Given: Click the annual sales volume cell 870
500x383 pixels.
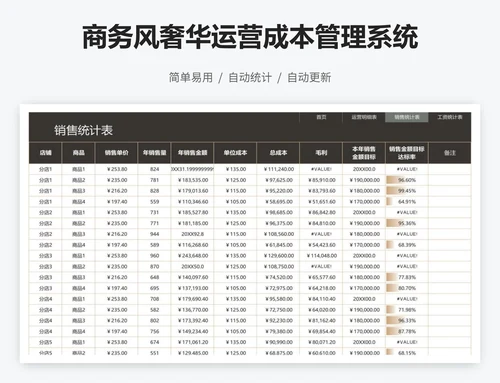Looking at the screenshot, I should click(x=154, y=267).
